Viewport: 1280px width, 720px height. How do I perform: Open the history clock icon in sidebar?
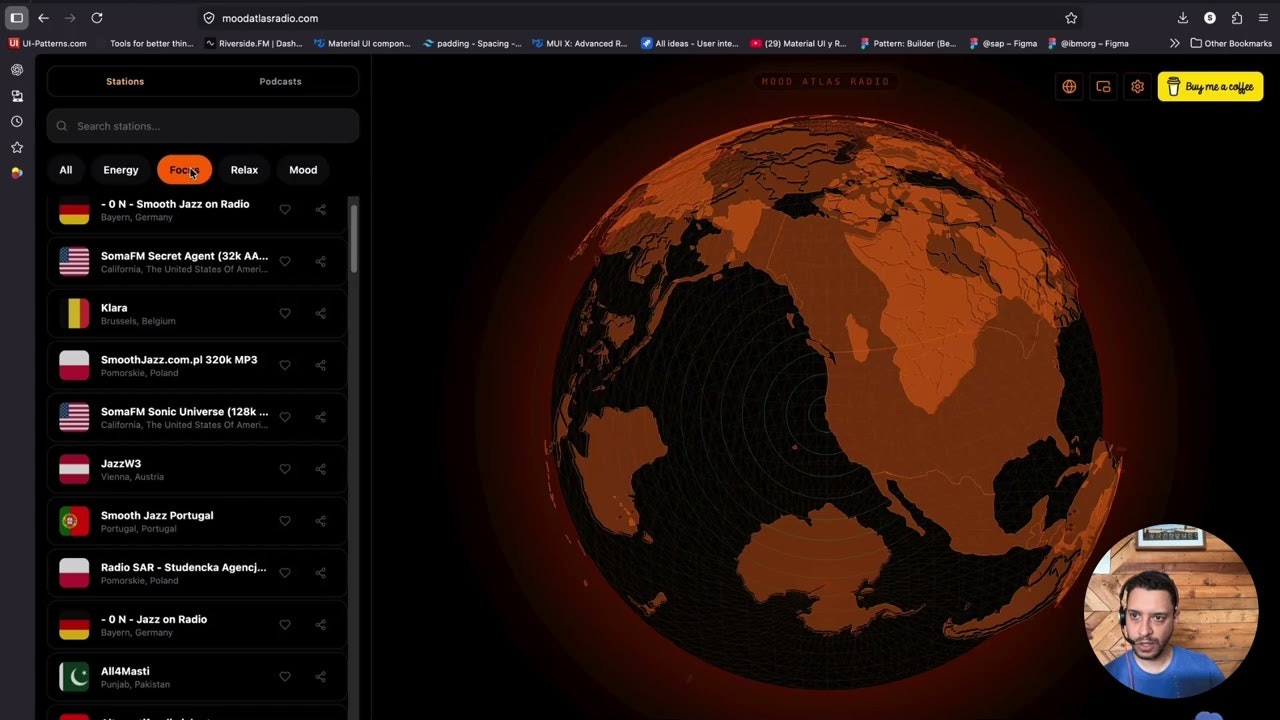[17, 121]
